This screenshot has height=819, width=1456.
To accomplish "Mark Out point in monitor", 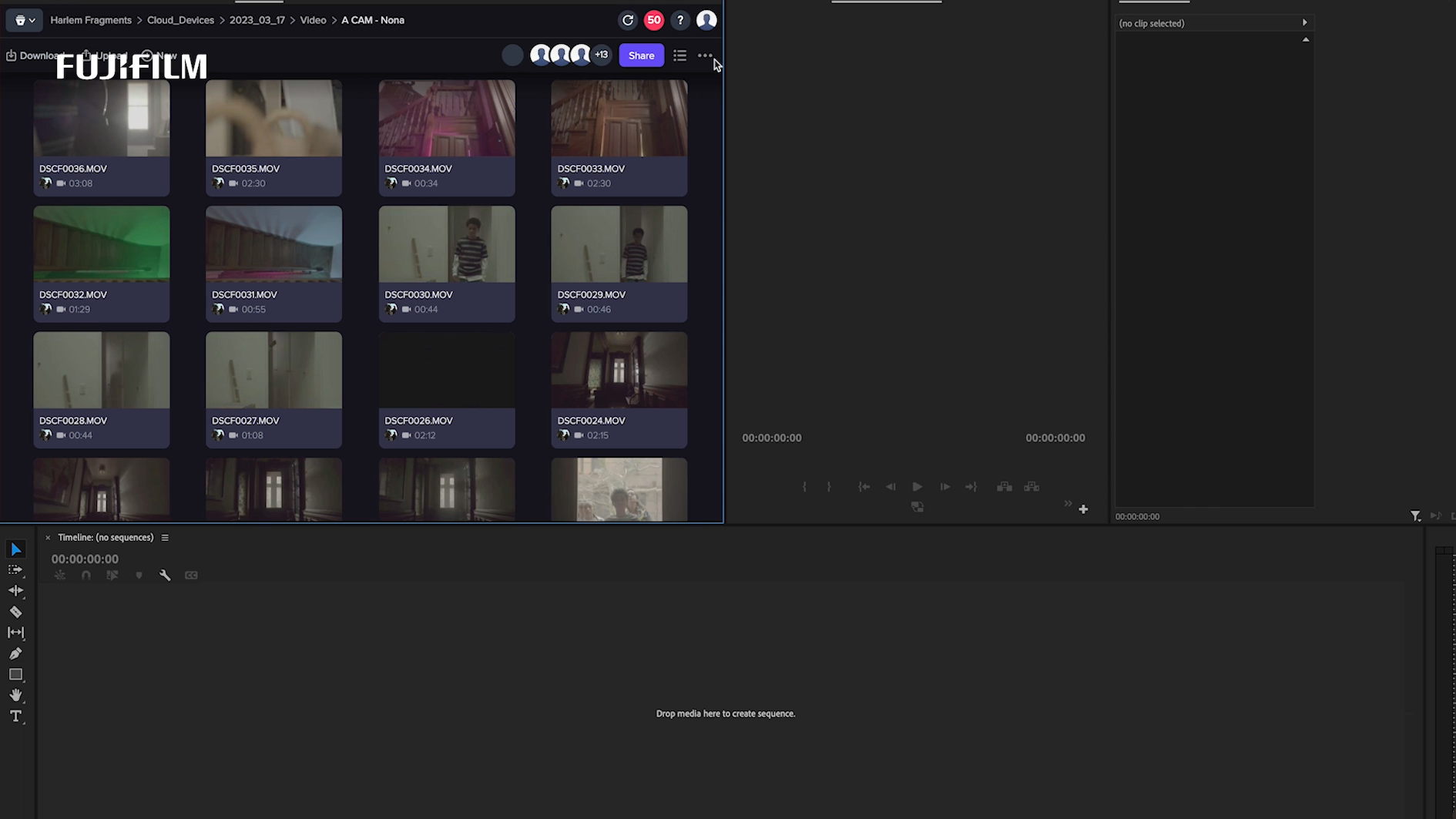I will click(829, 487).
